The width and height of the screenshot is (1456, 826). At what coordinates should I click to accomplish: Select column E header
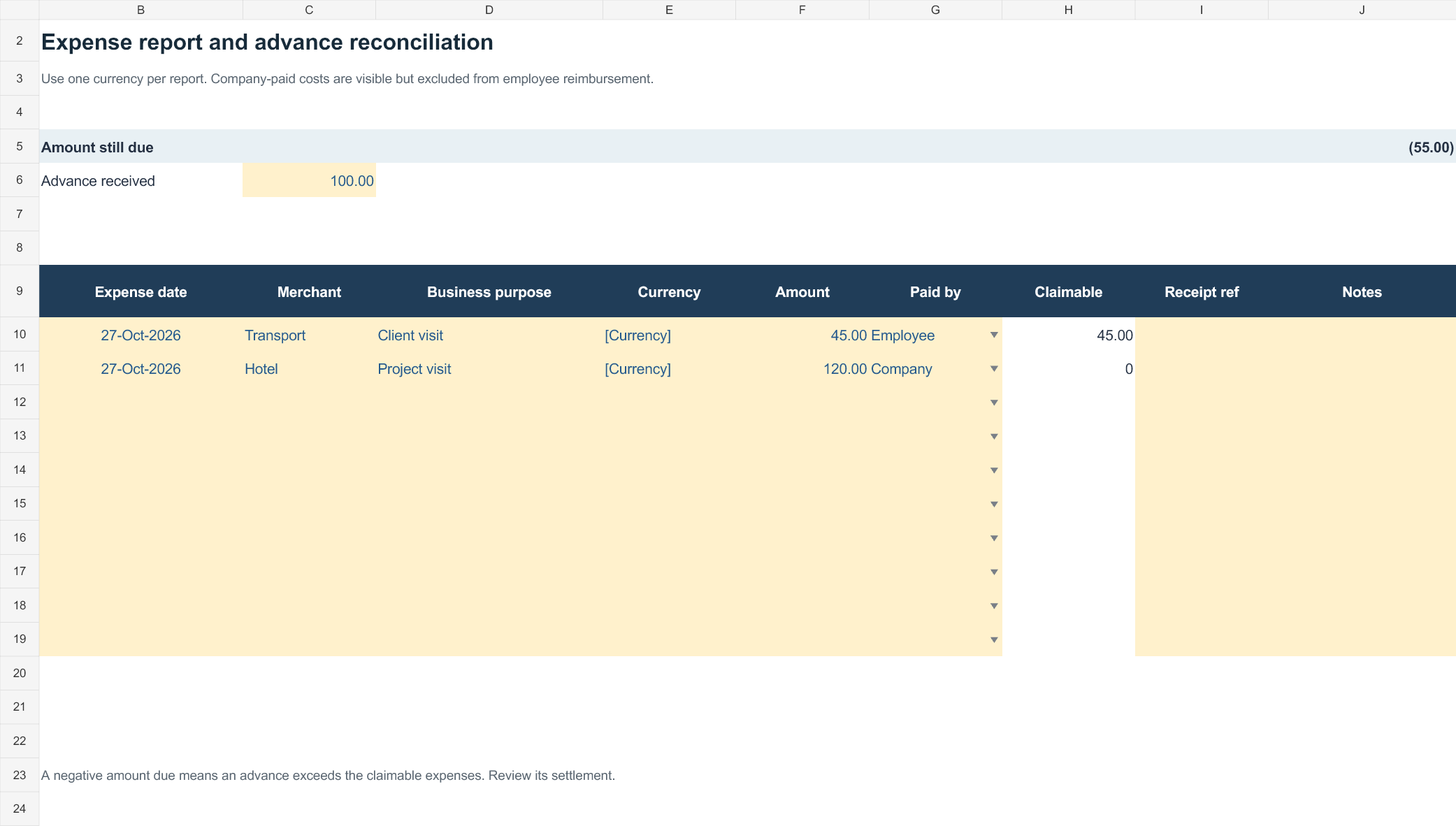tap(669, 10)
